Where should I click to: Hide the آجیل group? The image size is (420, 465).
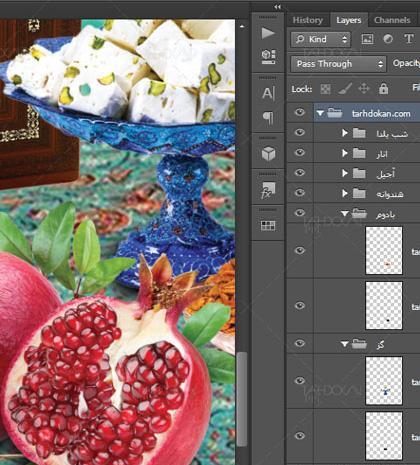[300, 172]
